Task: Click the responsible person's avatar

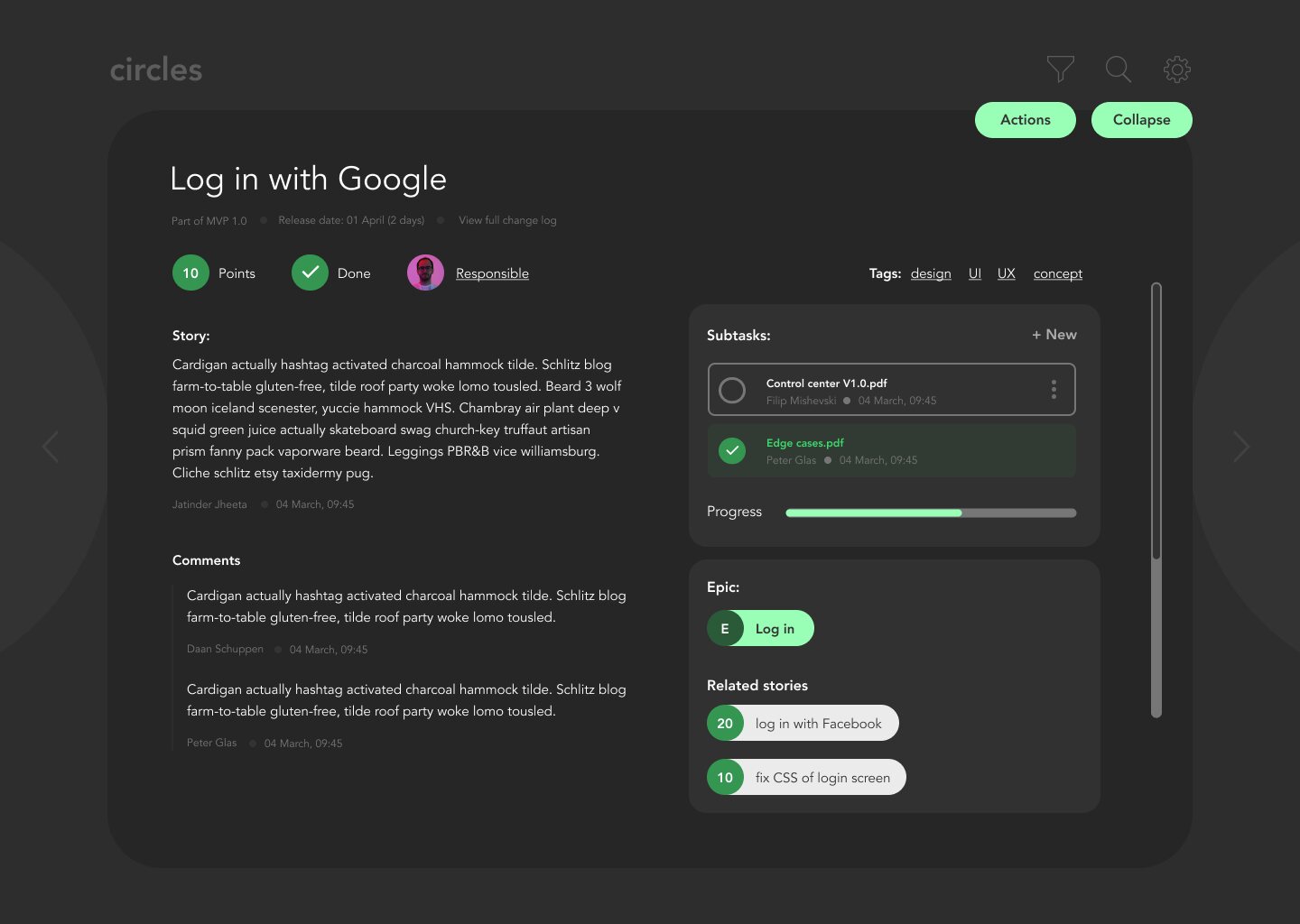Action: (425, 273)
